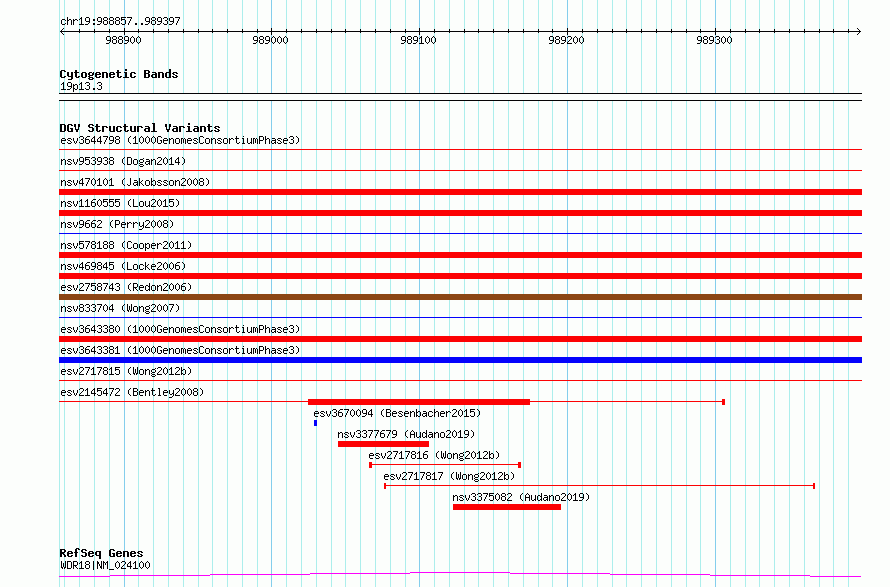
Task: Select esv3643380 (1000GenomesConsortiumPhase3) label
Action: (180, 329)
